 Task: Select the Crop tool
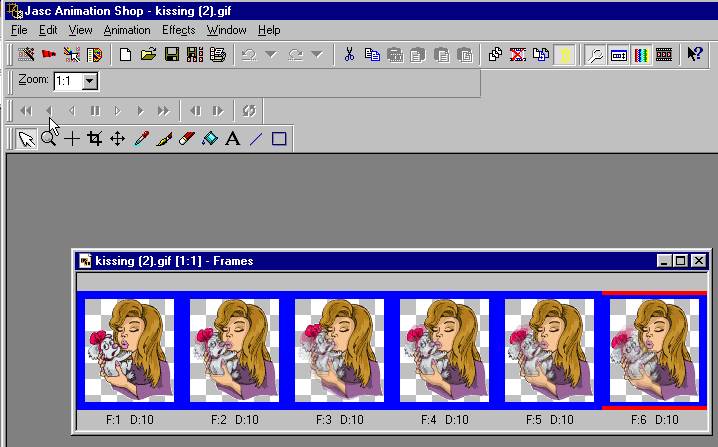click(95, 138)
